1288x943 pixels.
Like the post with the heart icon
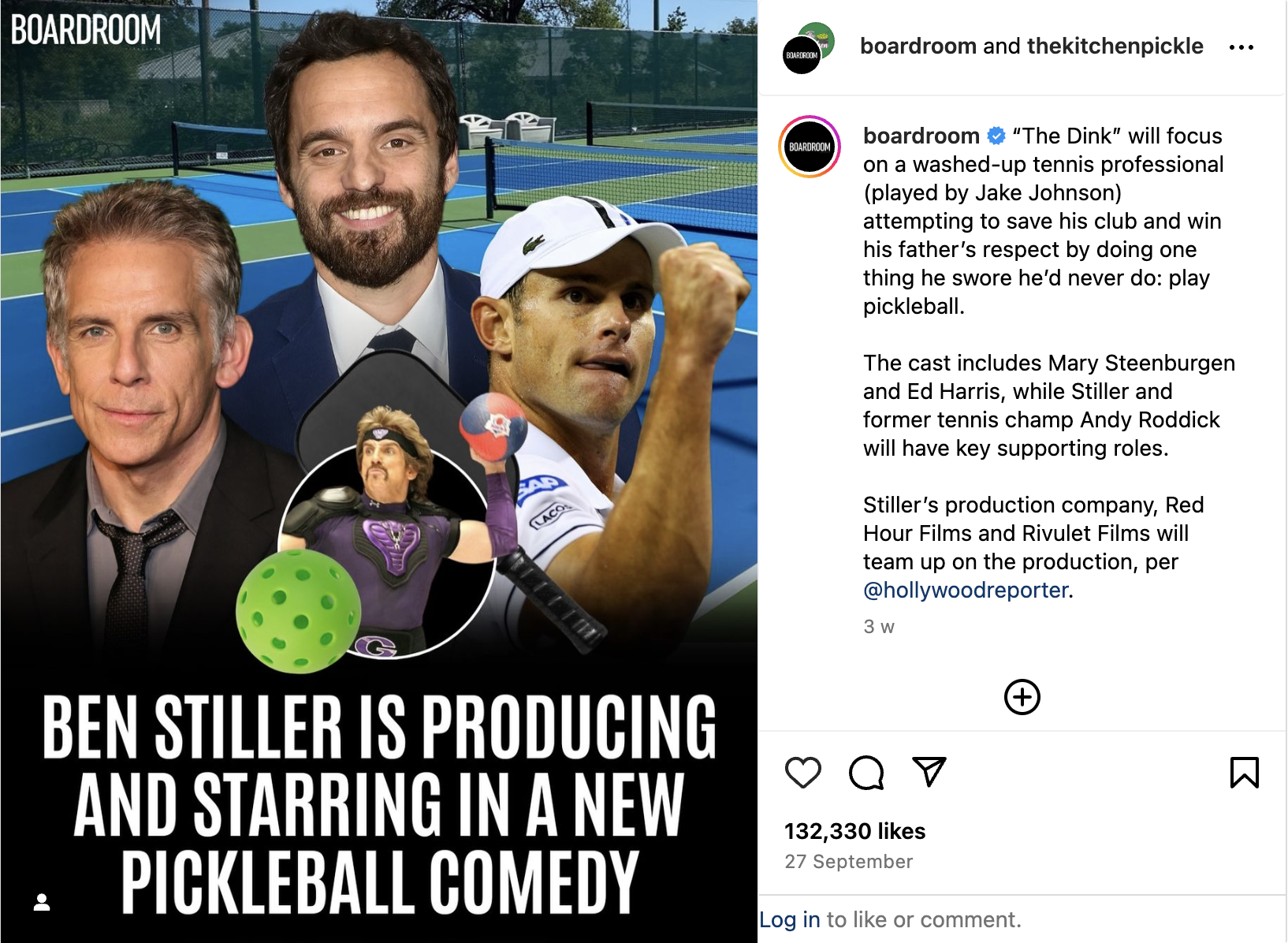(x=803, y=773)
